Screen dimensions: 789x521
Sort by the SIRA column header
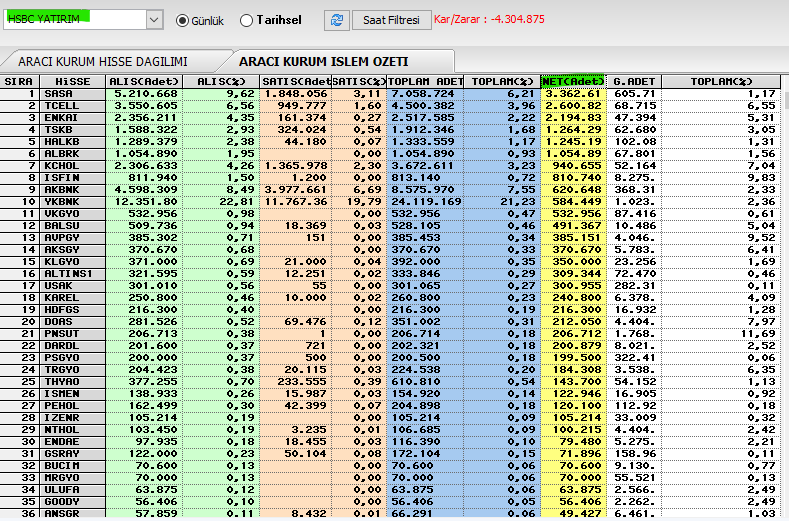20,82
